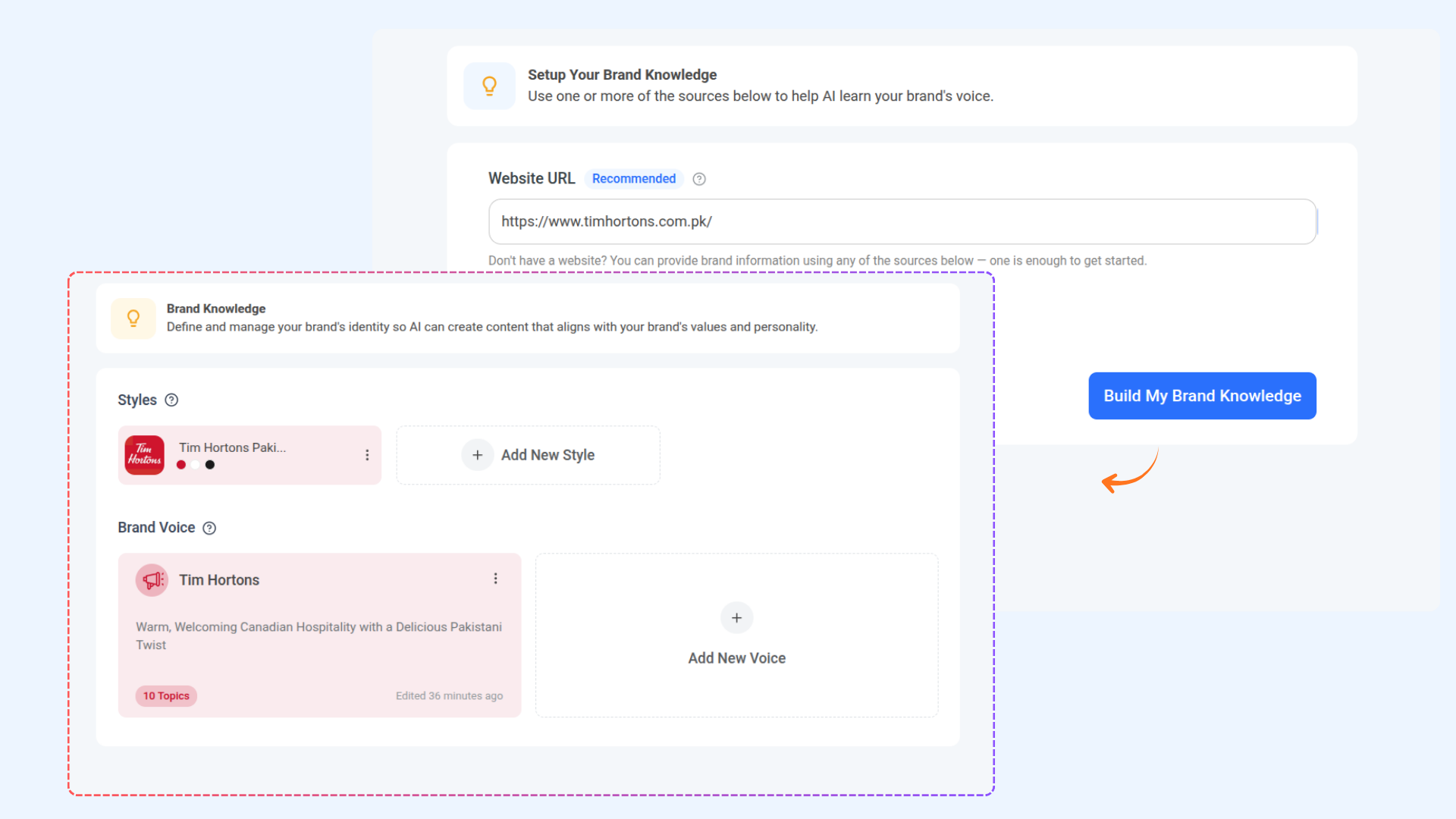Click the black color dot in style card
Screen dimensions: 1456x819
[210, 465]
